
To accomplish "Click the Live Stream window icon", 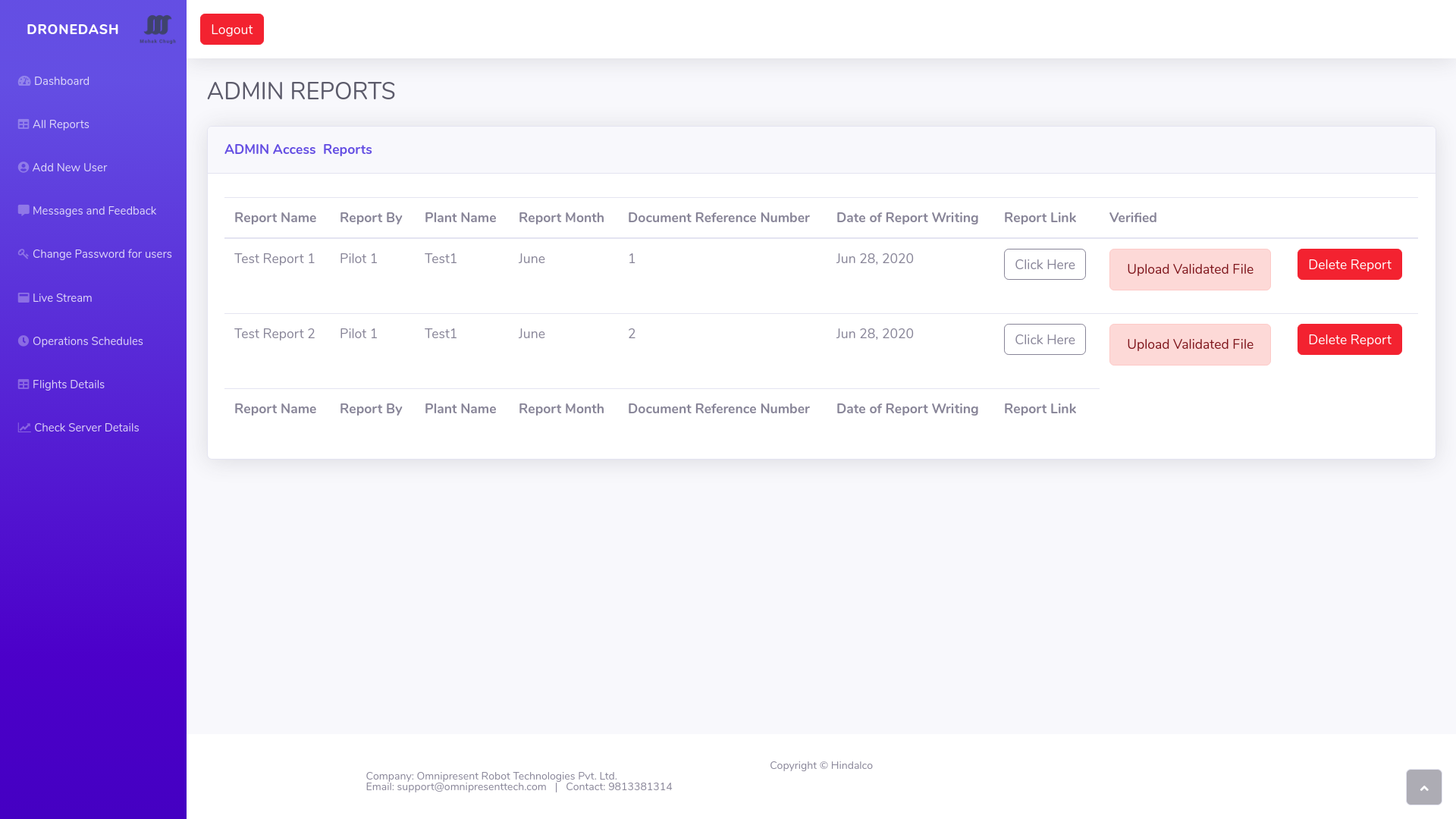I will click(24, 298).
